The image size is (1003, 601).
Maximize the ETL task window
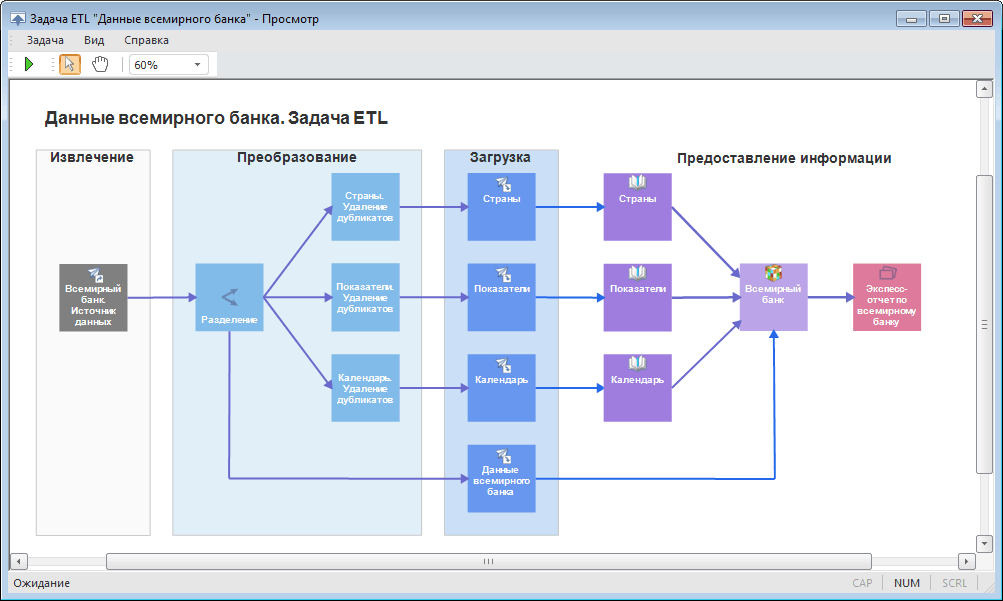click(944, 19)
